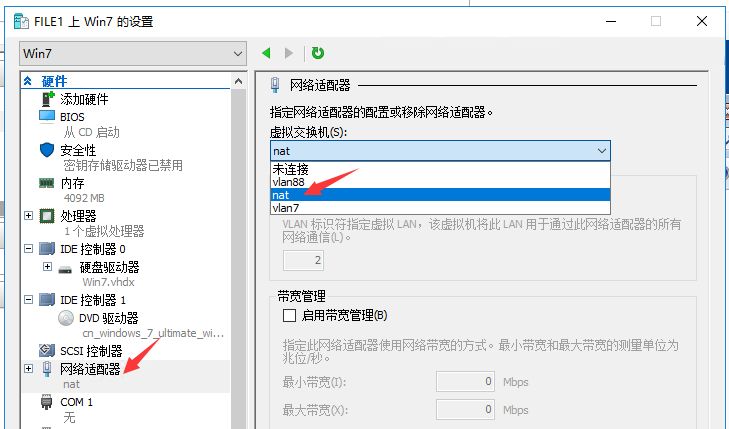The width and height of the screenshot is (729, 429).
Task: Click the Add Hardware (添加硬件) icon
Action: click(x=48, y=99)
